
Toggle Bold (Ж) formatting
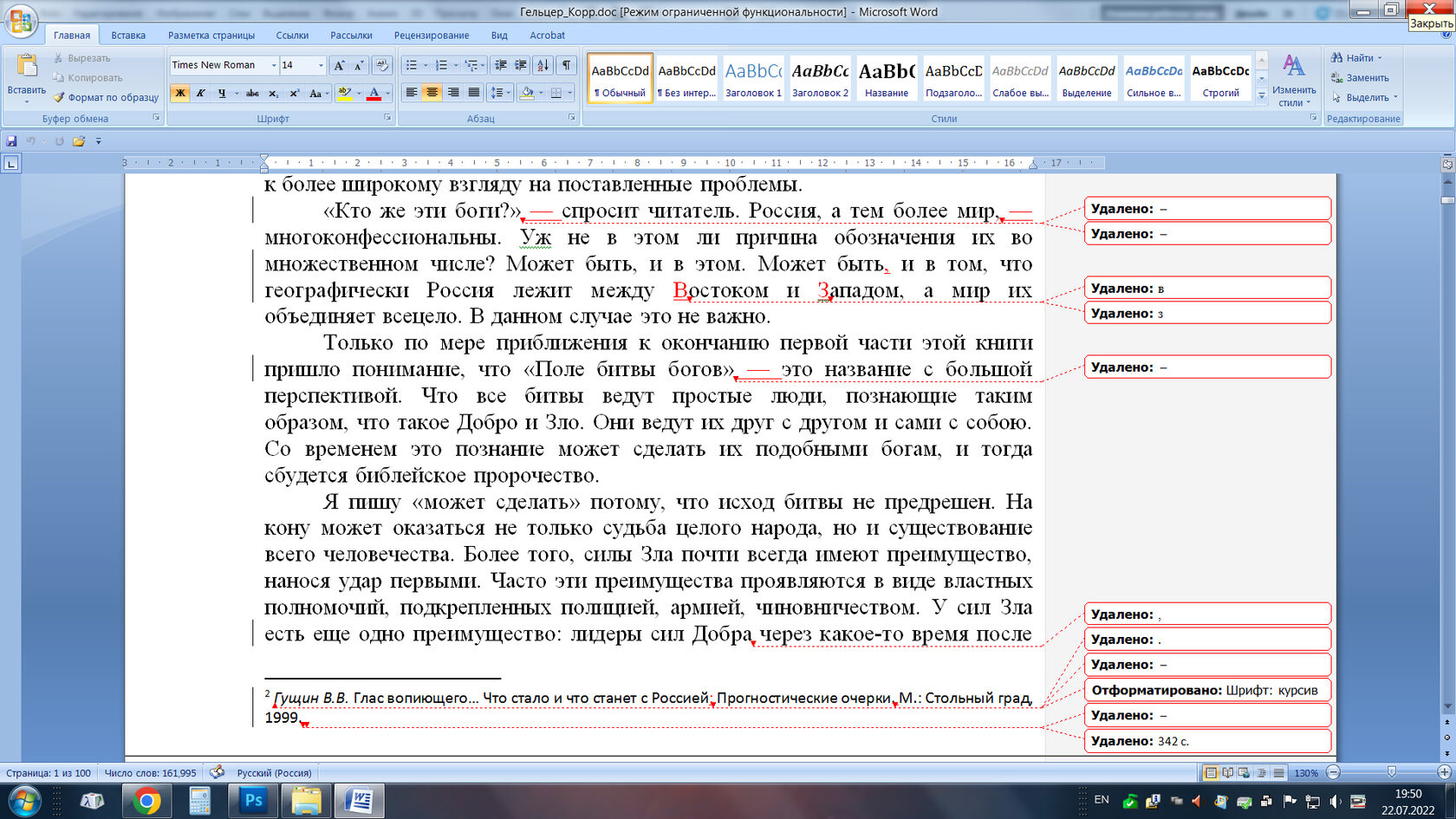tap(180, 93)
